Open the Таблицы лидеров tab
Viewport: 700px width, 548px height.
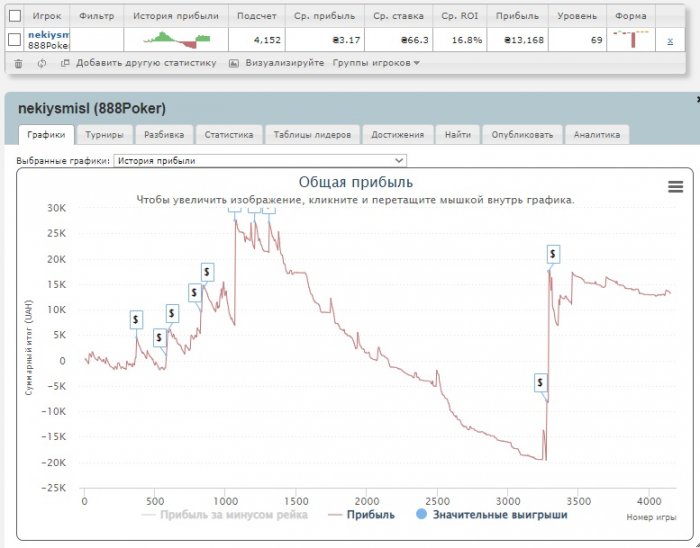[x=312, y=135]
